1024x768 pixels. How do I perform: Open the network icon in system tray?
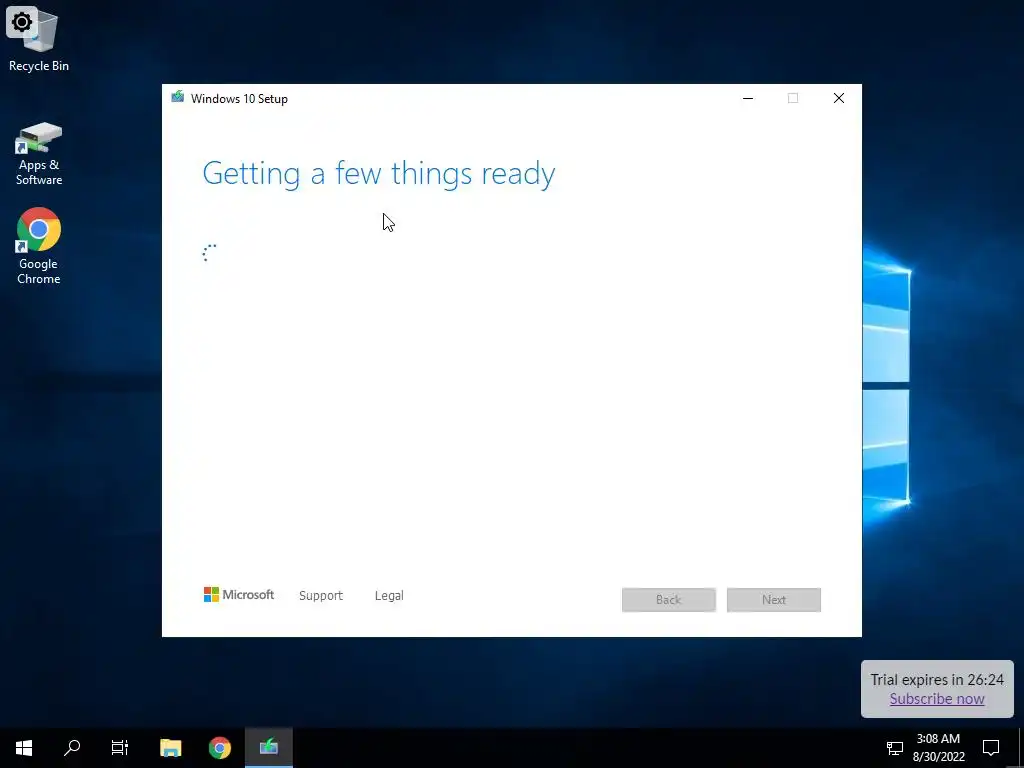click(x=895, y=748)
